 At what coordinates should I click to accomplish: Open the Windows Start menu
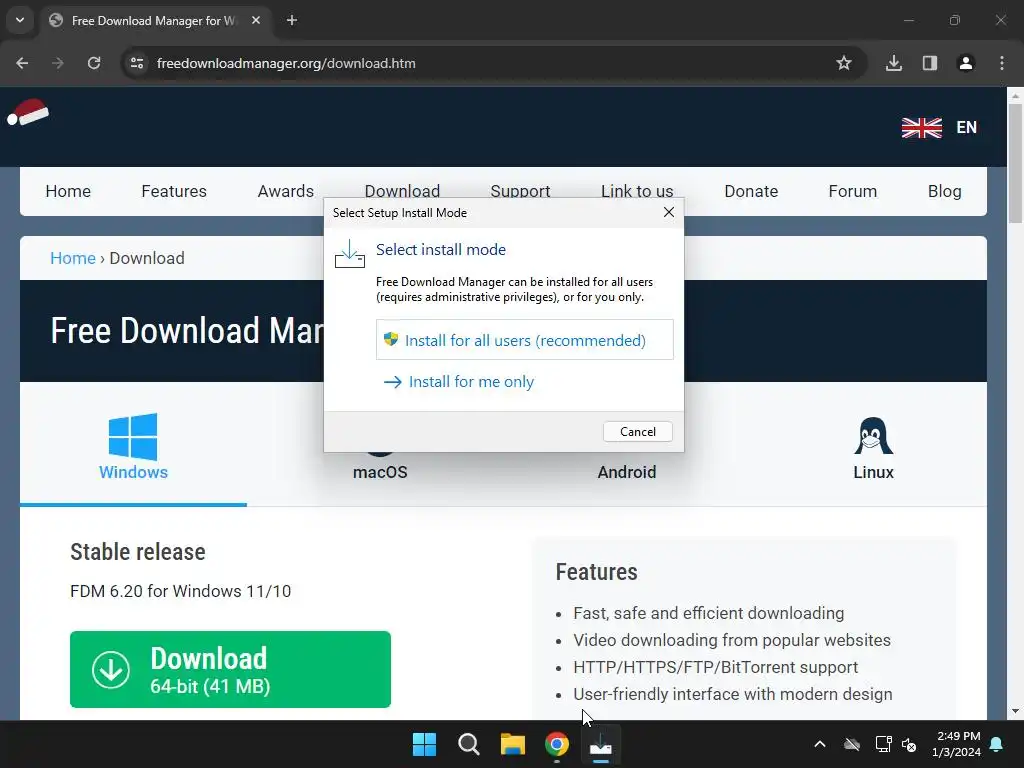(424, 744)
